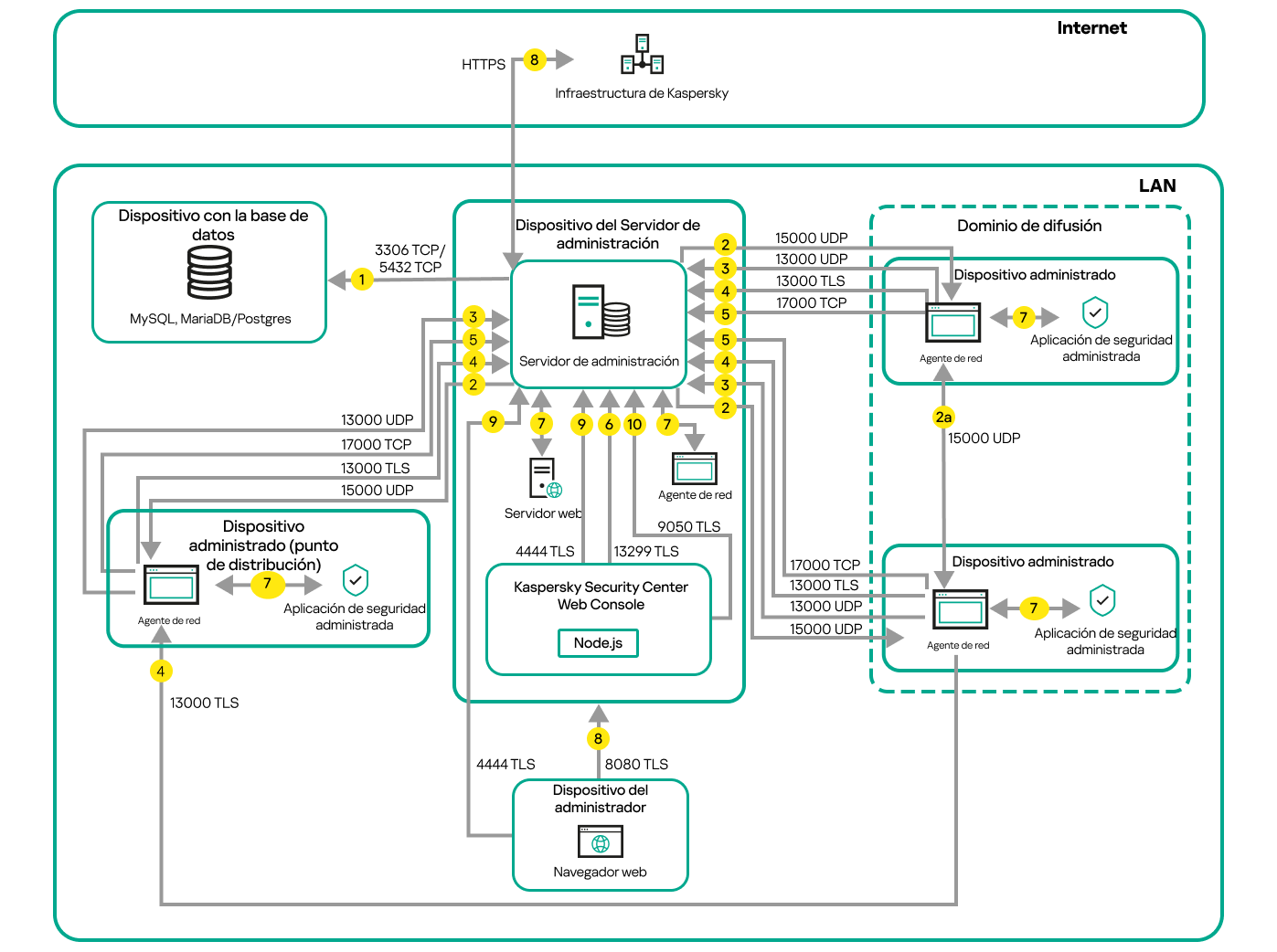1277x952 pixels.
Task: Select the '8080 TLS' port label
Action: click(x=636, y=765)
